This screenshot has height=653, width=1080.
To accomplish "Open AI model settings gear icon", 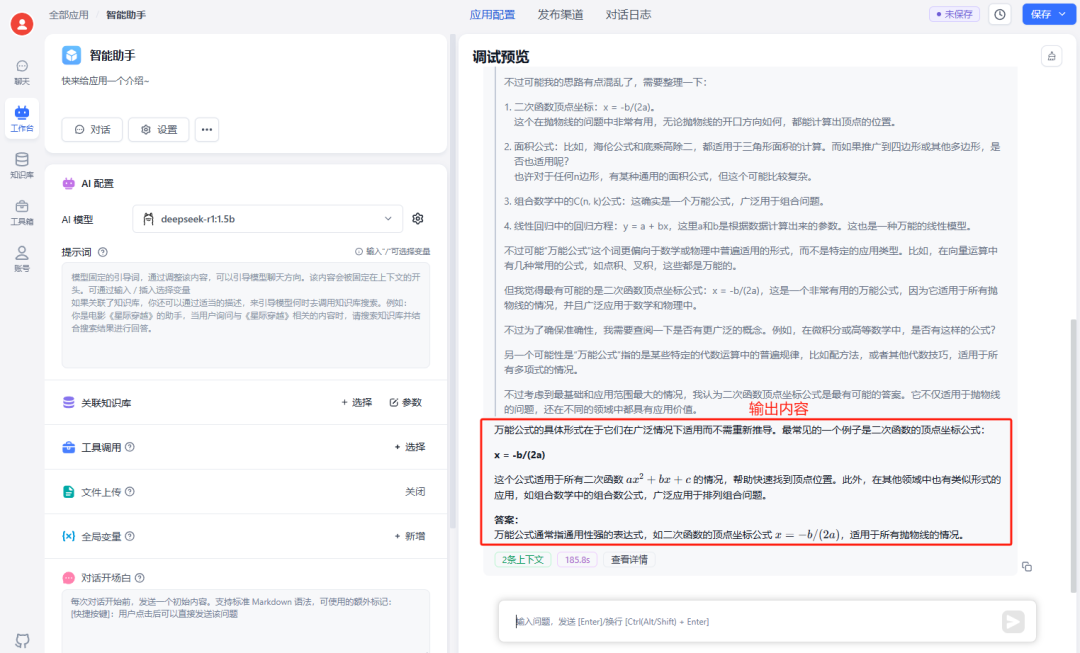I will click(x=417, y=218).
